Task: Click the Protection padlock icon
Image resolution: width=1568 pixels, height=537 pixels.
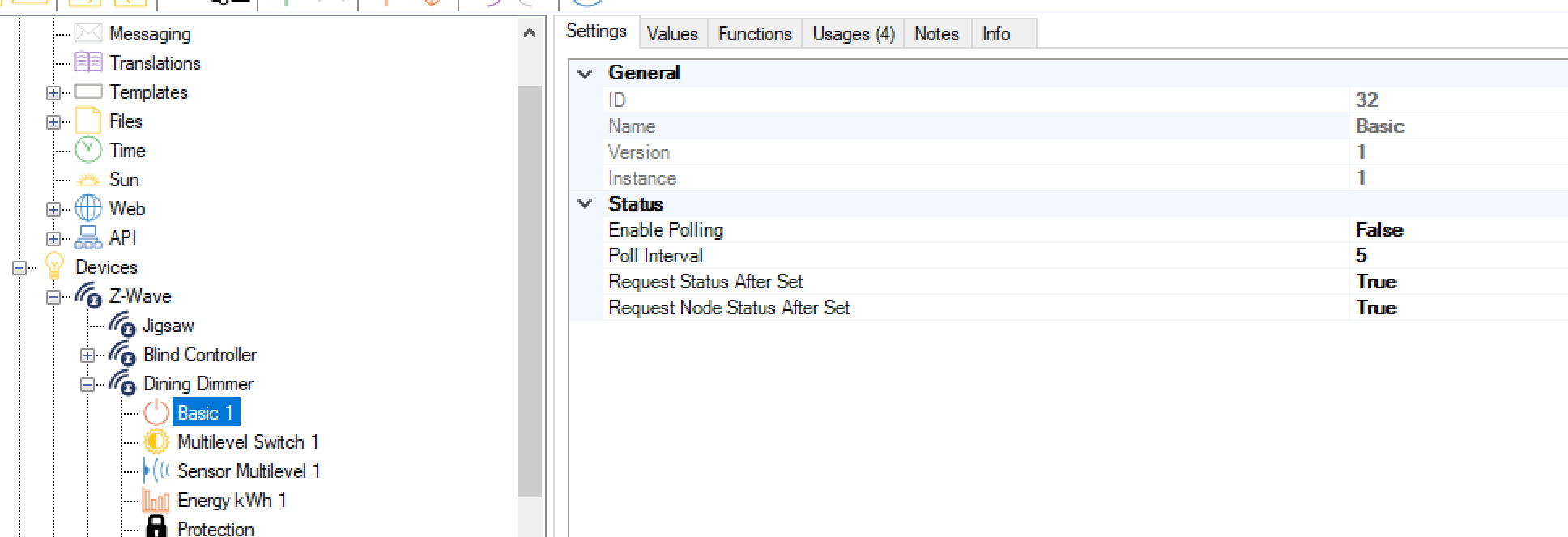Action: 156,527
